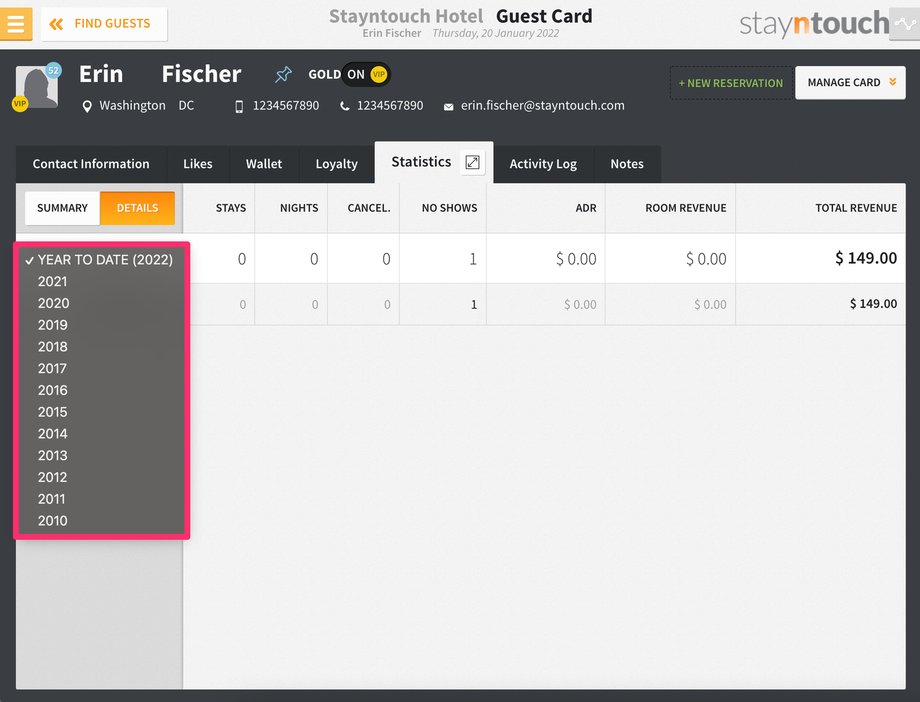
Task: Select 2013 from year list
Action: 102,455
